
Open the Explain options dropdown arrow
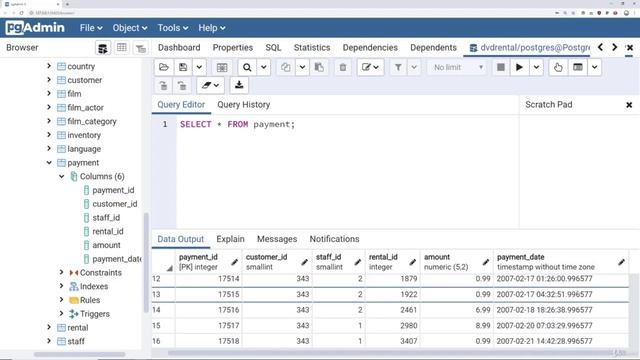click(x=595, y=67)
